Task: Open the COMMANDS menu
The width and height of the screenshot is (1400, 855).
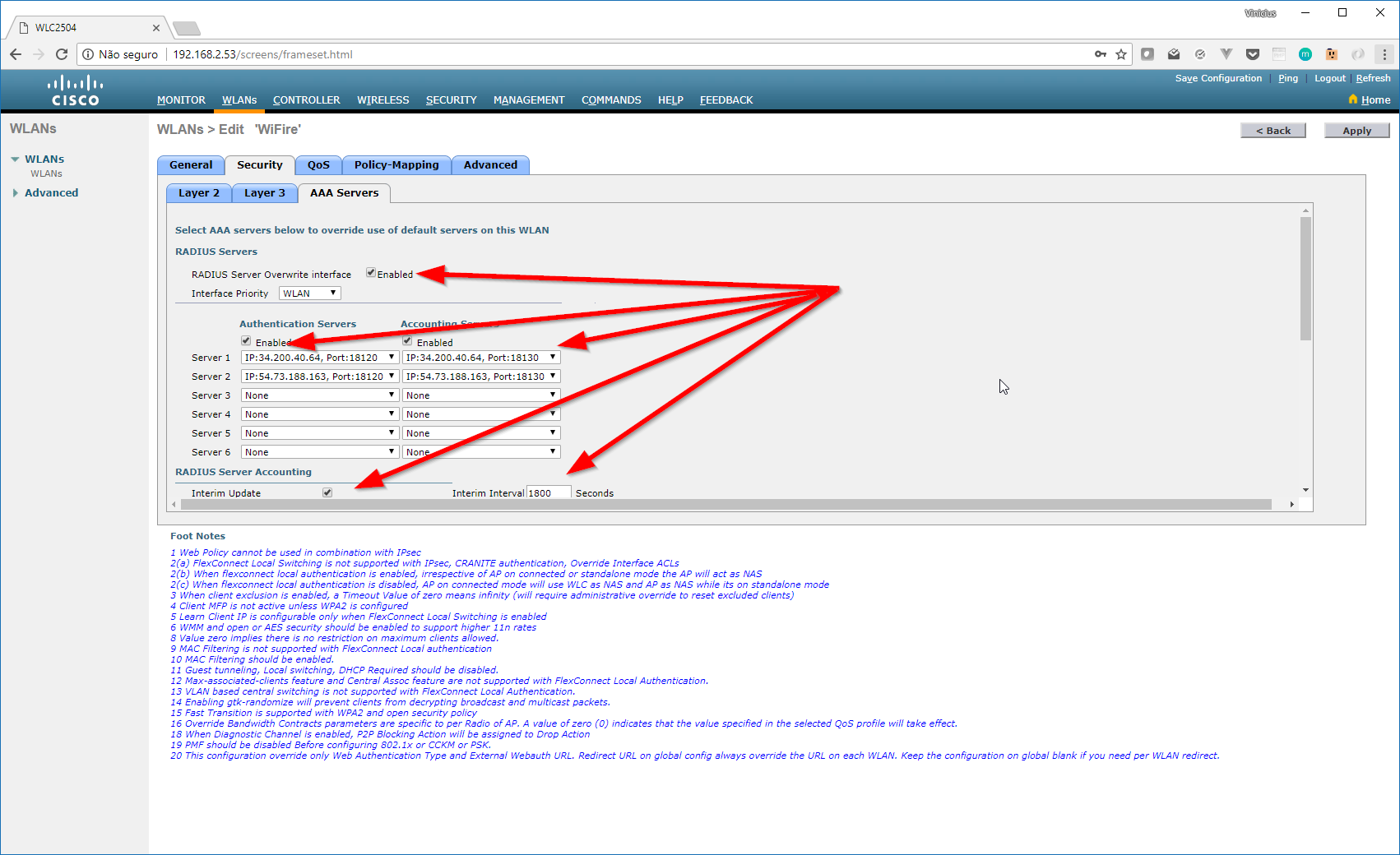Action: pos(611,100)
